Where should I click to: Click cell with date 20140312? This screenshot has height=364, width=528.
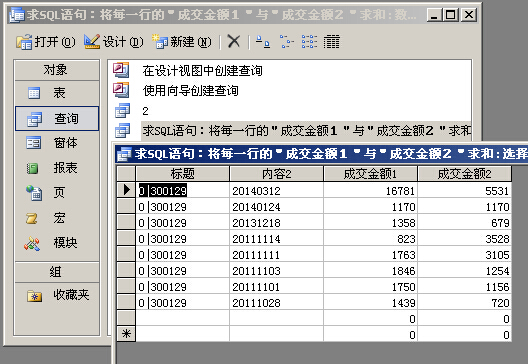coord(276,191)
